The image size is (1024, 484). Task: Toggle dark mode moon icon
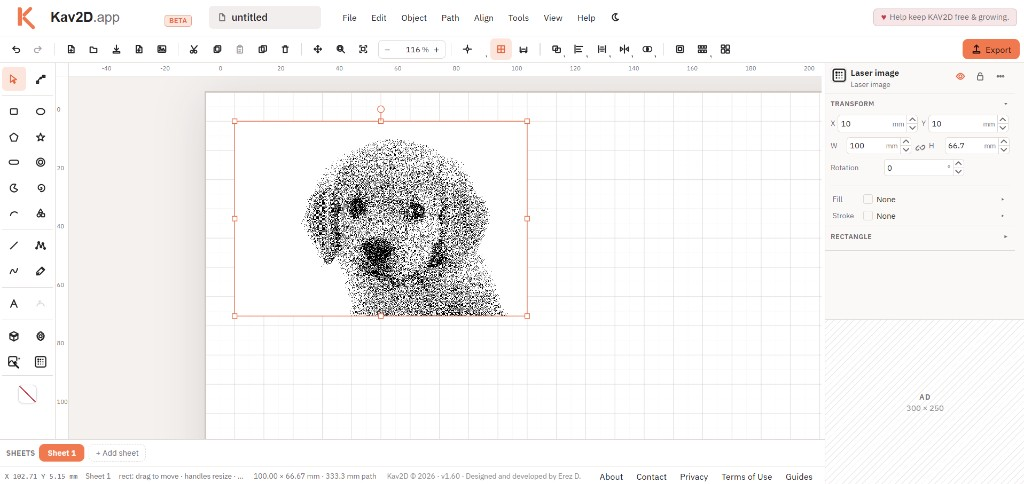[615, 18]
